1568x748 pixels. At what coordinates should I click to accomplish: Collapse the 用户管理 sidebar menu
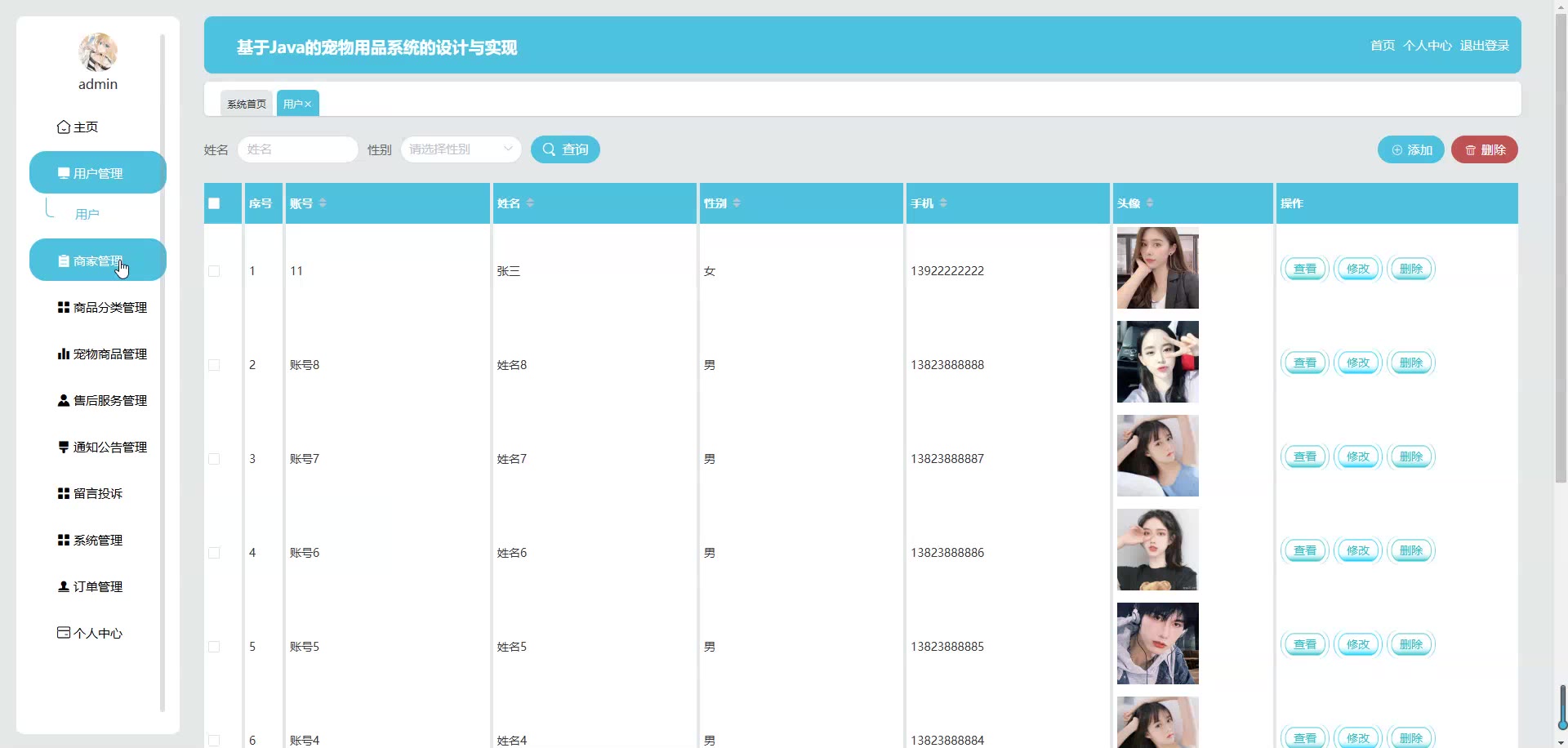coord(98,172)
